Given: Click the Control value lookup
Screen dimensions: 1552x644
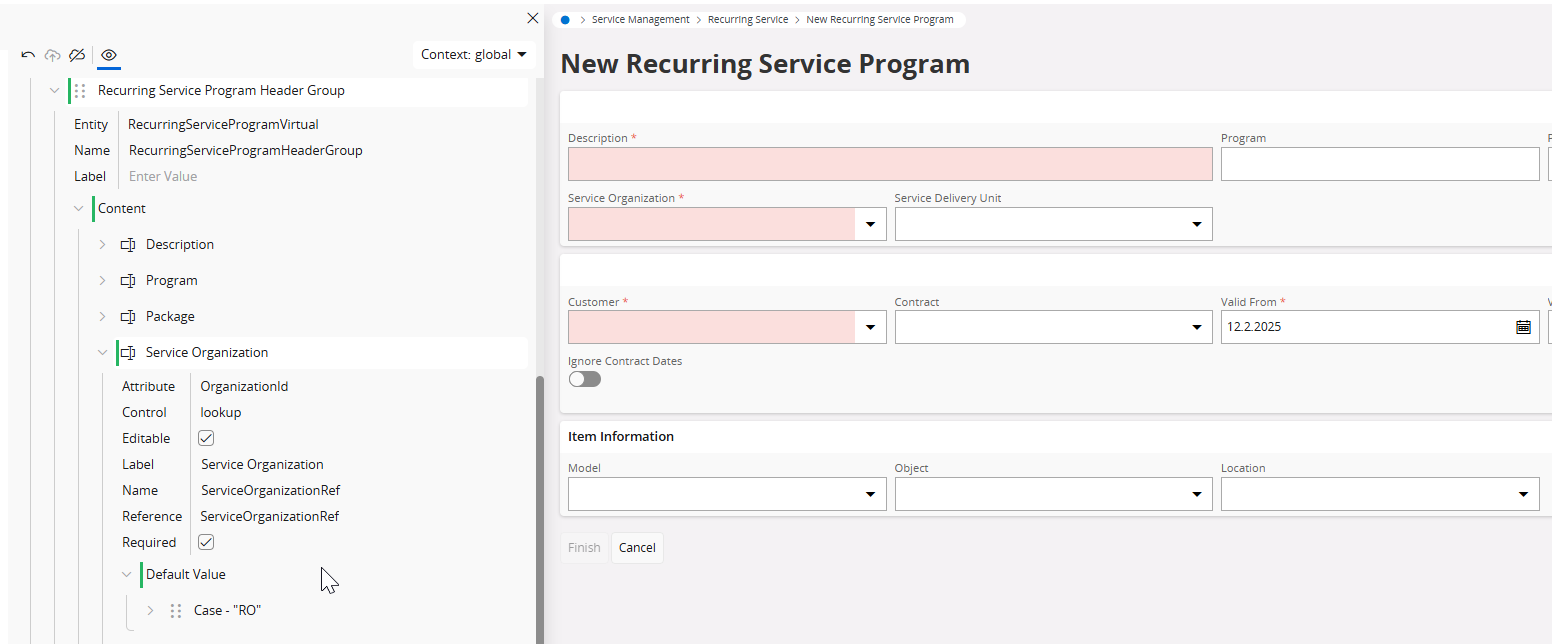Looking at the screenshot, I should (221, 412).
